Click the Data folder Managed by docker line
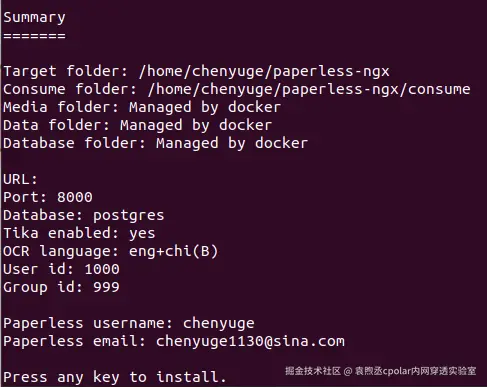Screen dimensions: 487x387 (x=138, y=126)
